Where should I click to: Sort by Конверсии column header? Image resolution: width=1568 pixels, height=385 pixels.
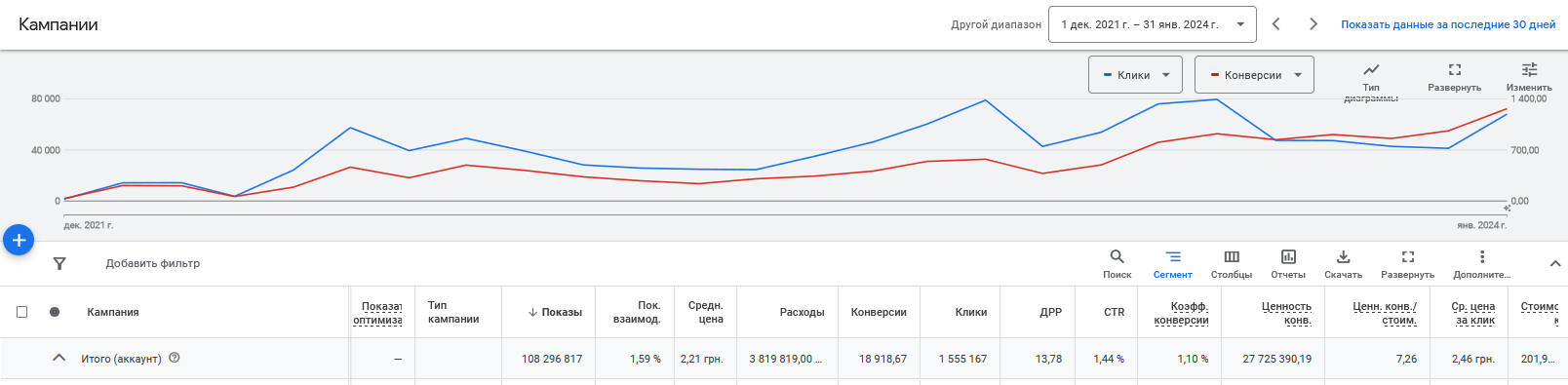point(879,312)
